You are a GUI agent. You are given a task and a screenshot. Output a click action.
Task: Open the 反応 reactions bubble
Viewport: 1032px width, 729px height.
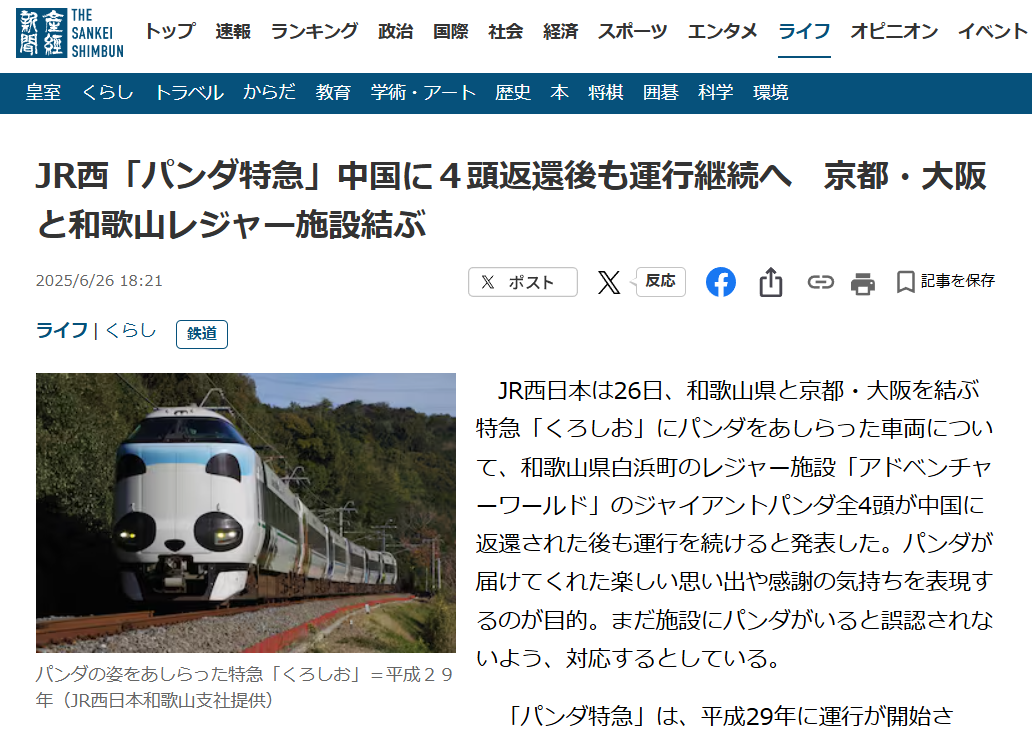tap(660, 282)
